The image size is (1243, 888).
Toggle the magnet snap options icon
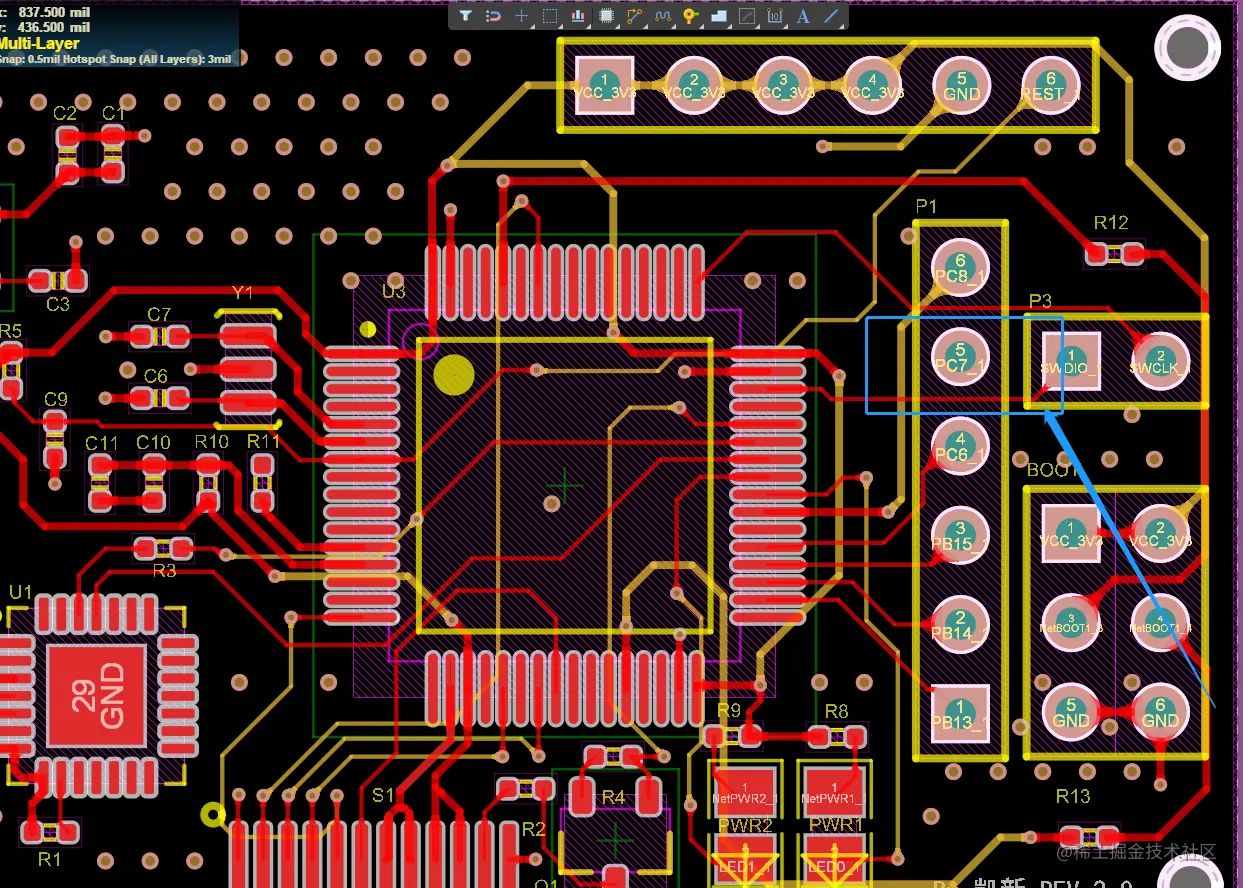click(x=493, y=16)
